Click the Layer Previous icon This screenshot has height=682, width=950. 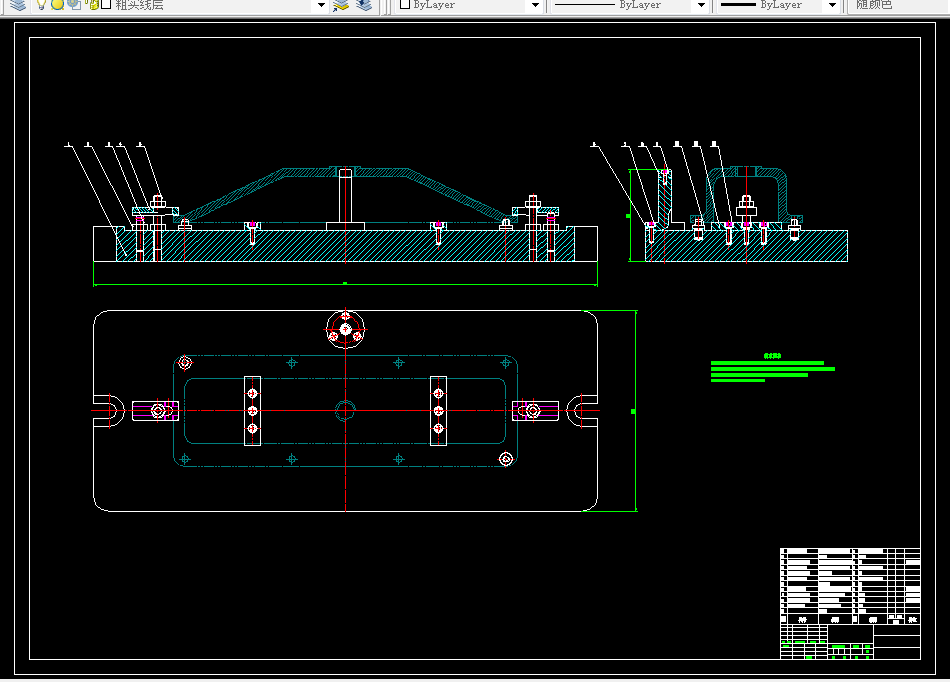(x=363, y=5)
